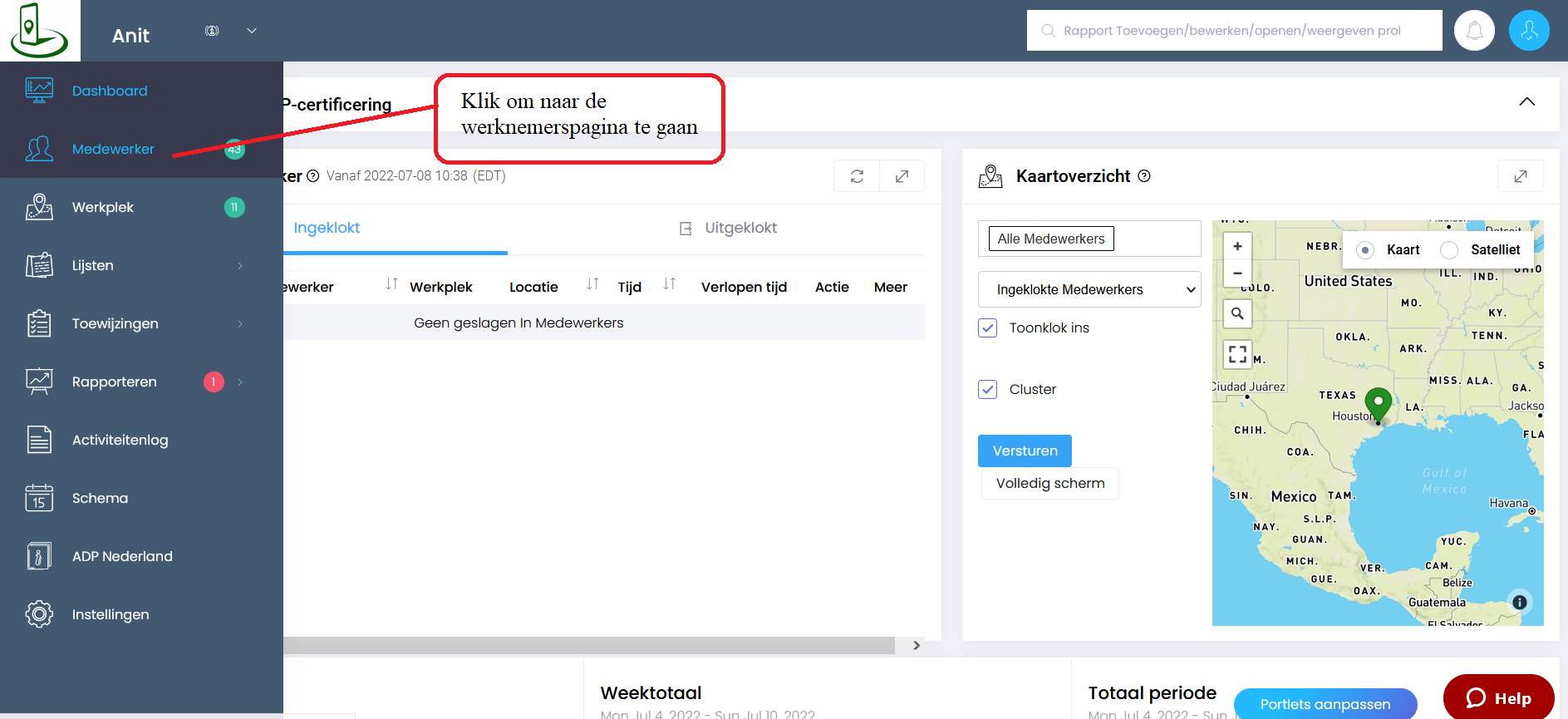Uncheck the Toonklok ins checkbox

click(x=988, y=327)
